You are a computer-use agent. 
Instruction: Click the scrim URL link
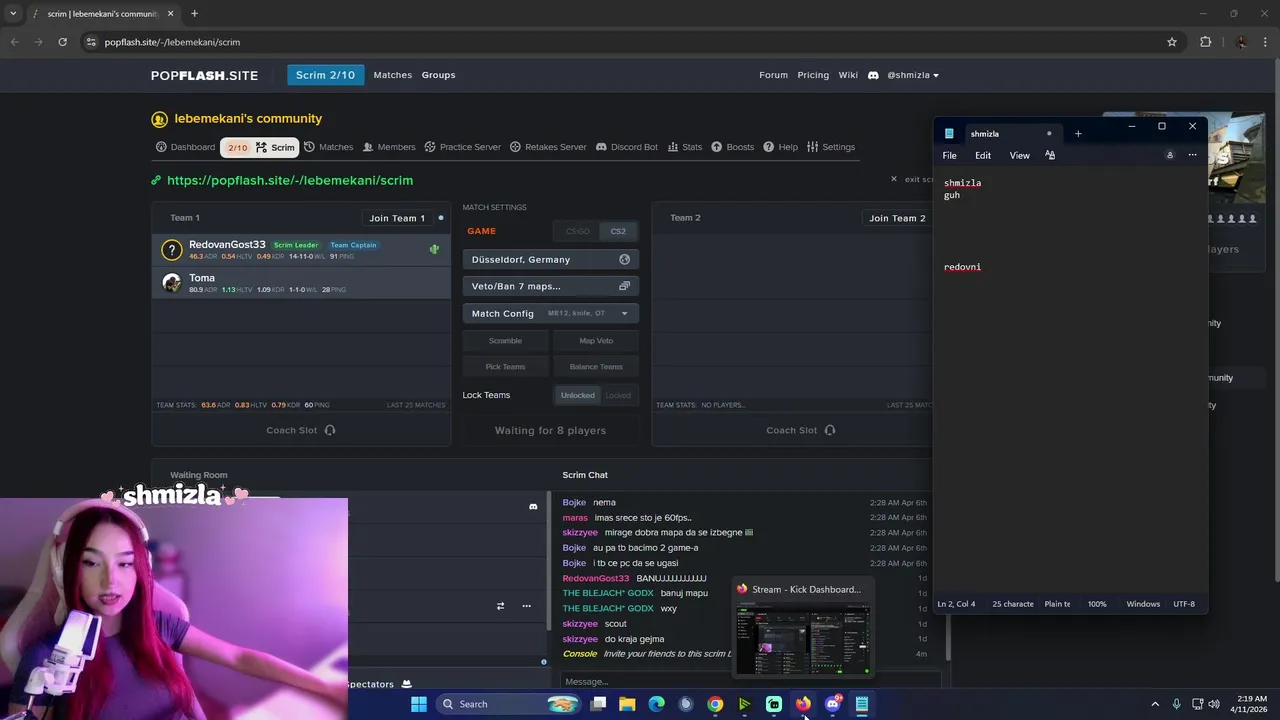pyautogui.click(x=290, y=180)
